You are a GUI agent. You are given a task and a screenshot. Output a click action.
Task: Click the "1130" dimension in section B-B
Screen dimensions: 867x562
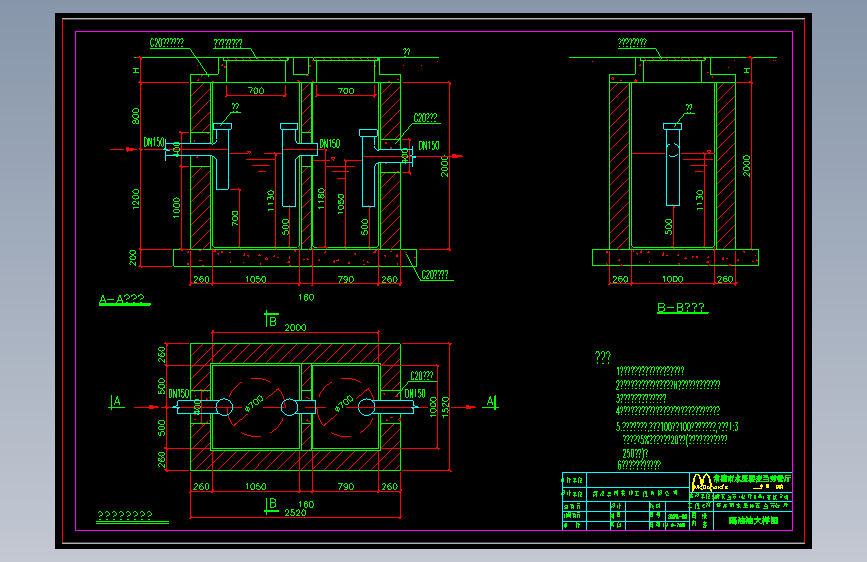(x=699, y=200)
